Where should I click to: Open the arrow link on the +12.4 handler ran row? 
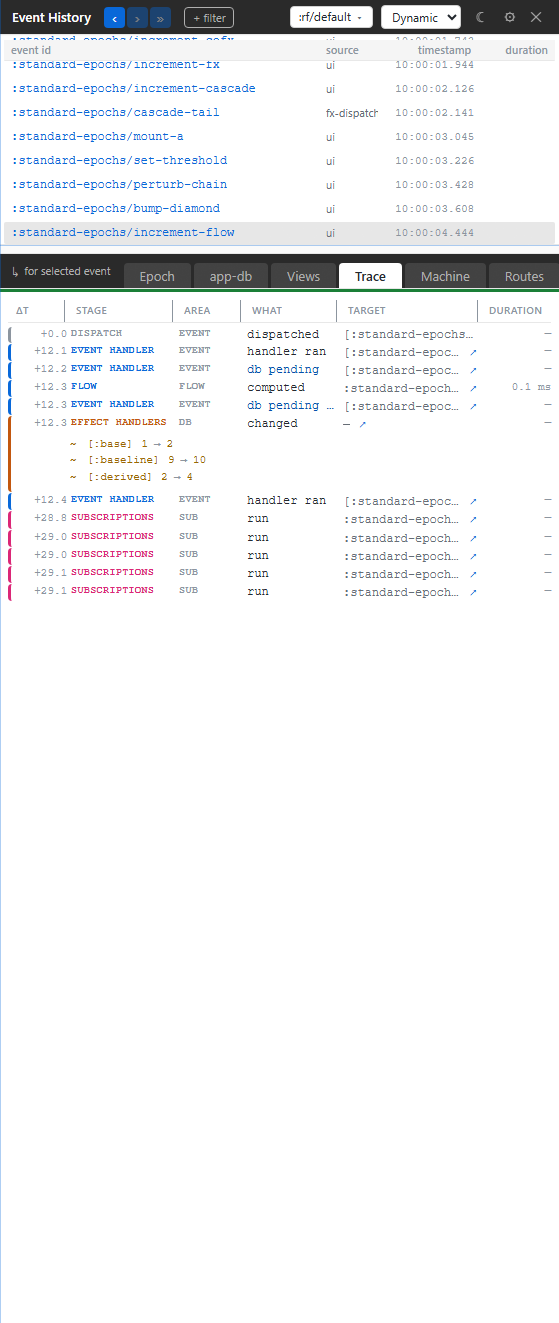[473, 501]
